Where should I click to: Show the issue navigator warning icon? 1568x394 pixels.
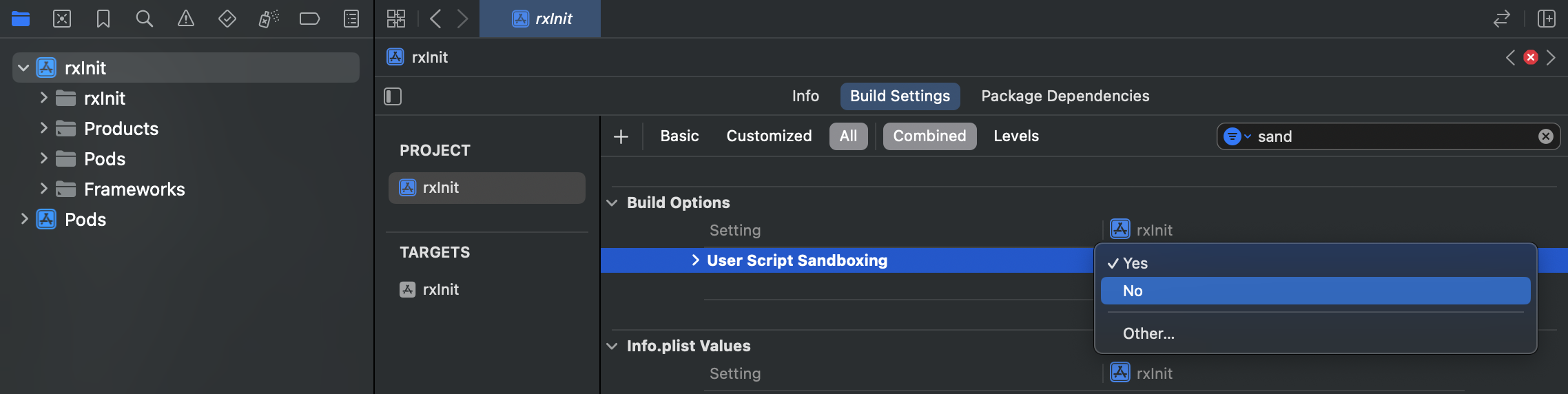pos(186,19)
